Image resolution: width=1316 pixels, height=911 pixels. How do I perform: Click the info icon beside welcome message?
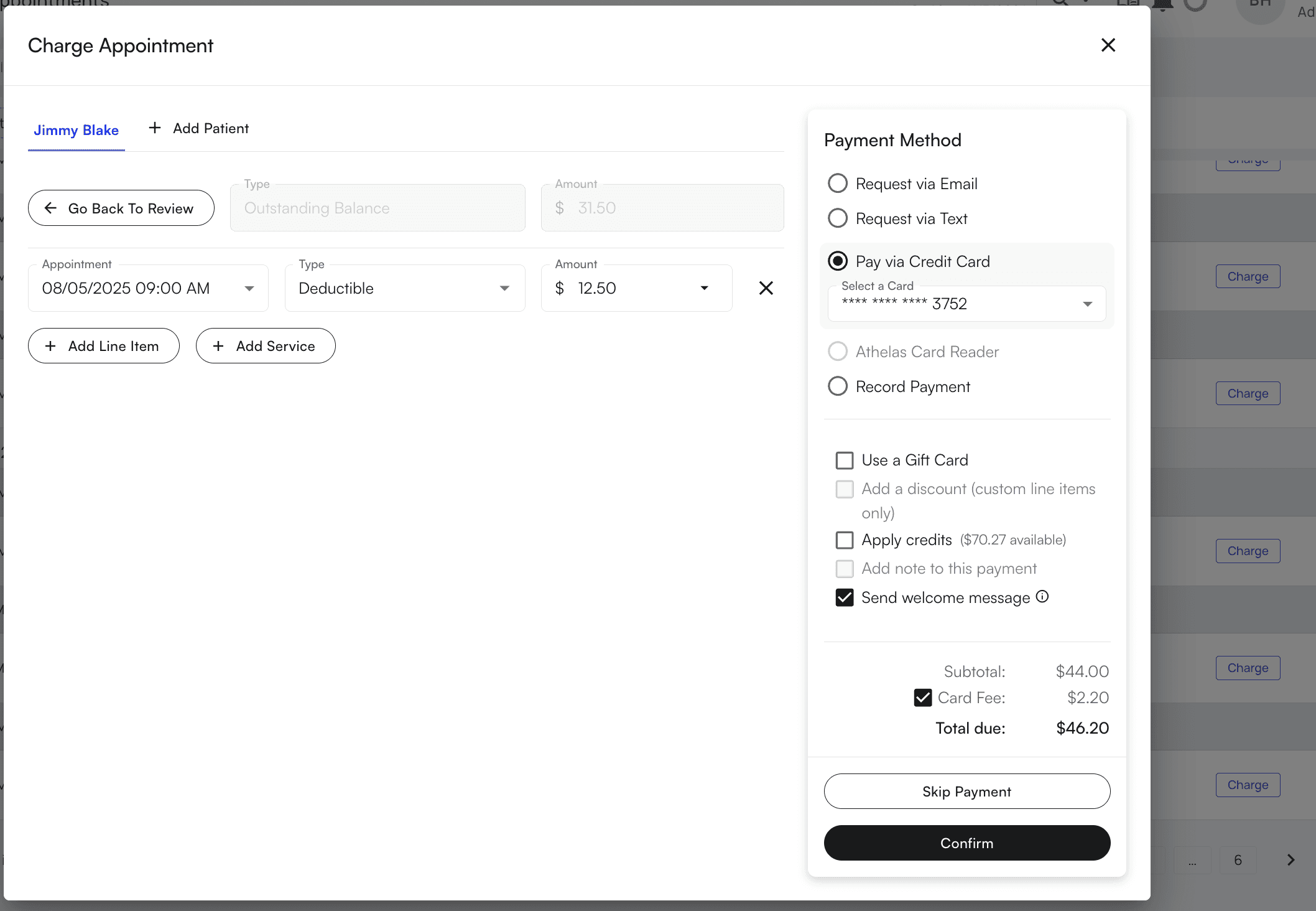click(1042, 597)
